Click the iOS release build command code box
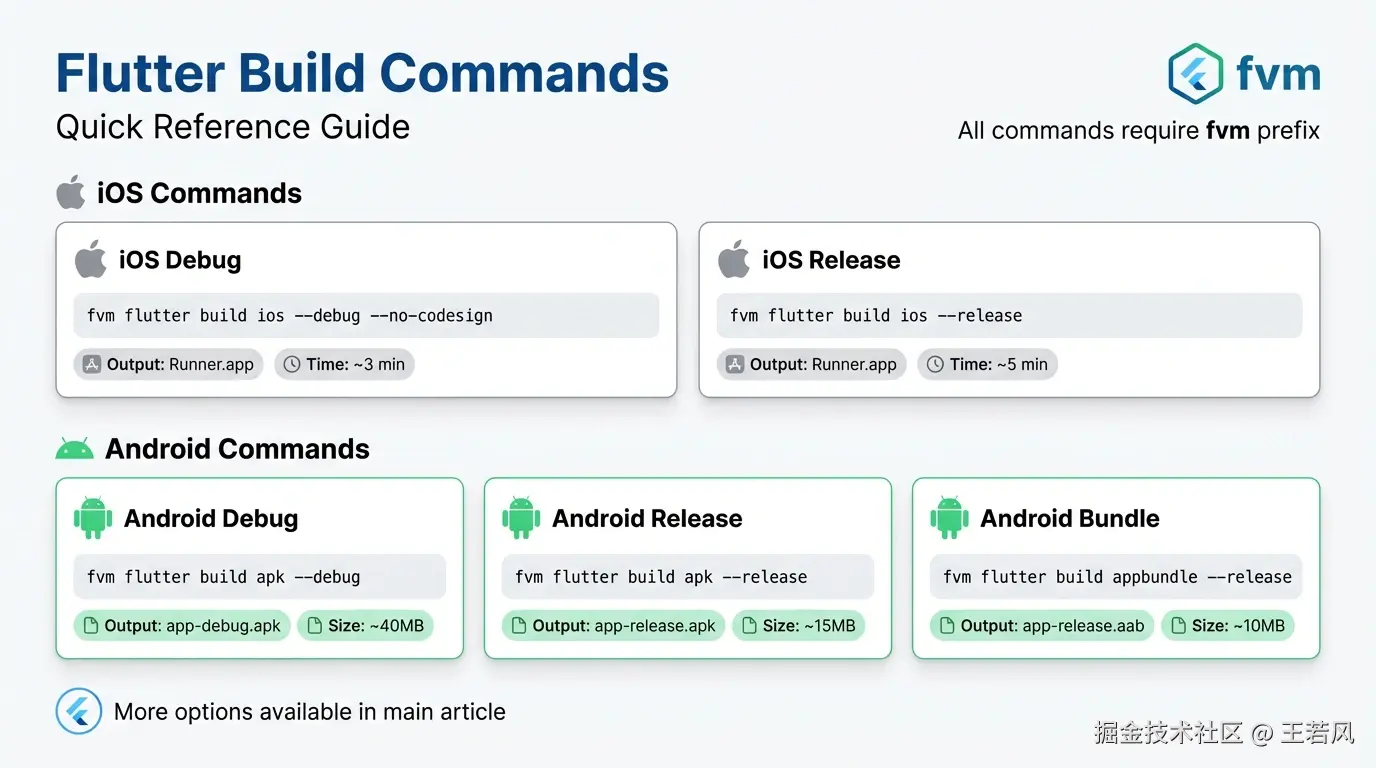Screen dimensions: 1376x768 point(1009,315)
